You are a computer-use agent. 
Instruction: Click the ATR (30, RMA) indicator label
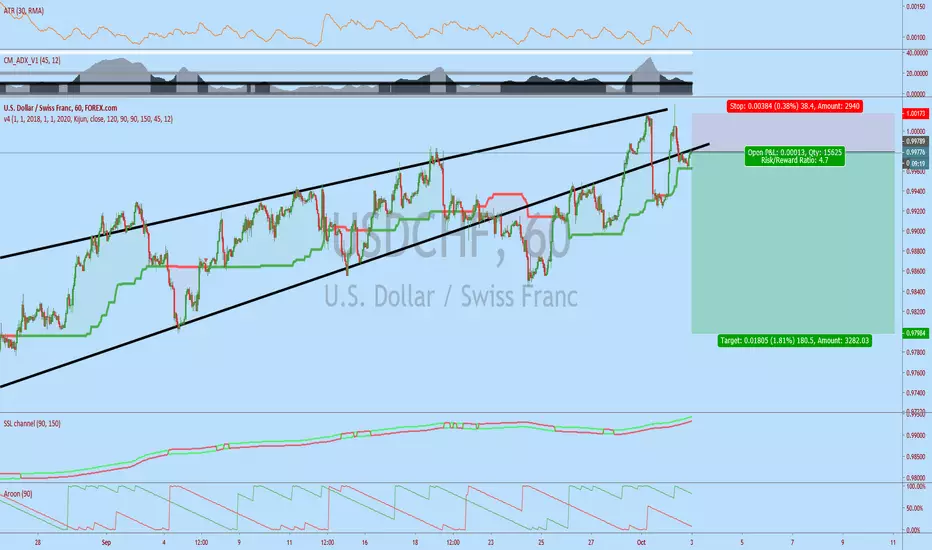point(24,11)
